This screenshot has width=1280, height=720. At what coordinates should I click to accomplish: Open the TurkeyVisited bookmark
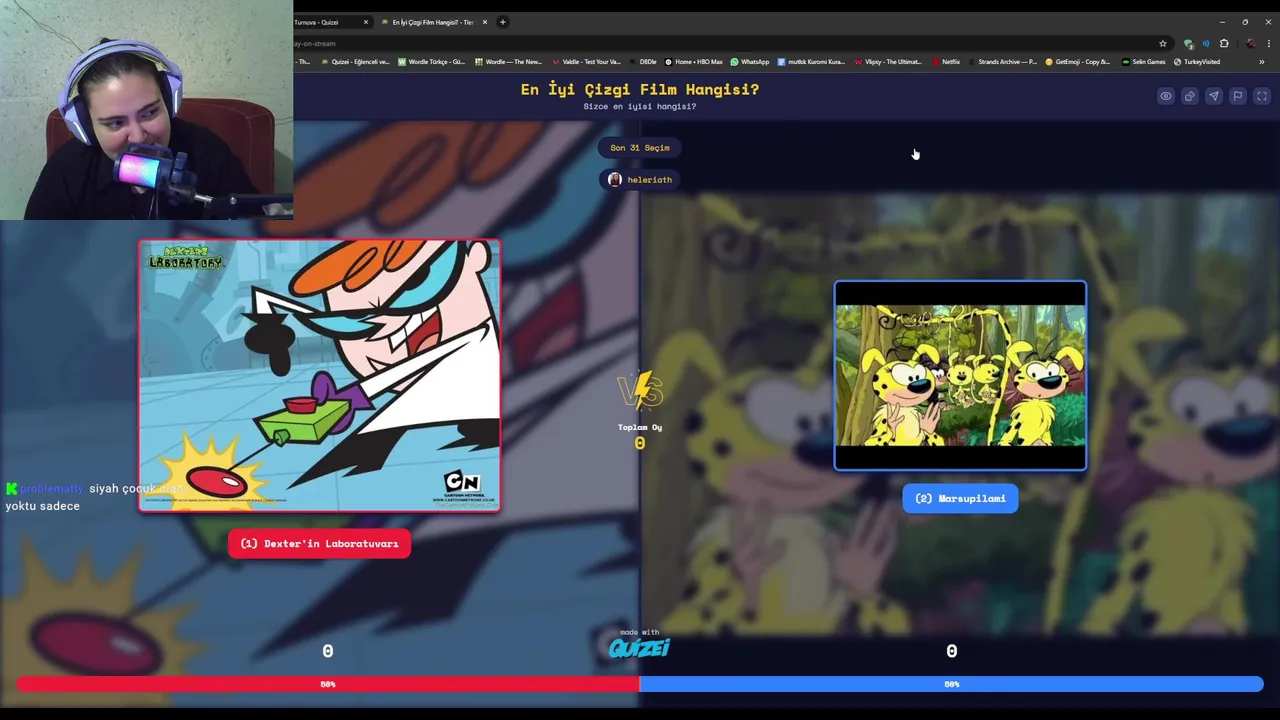coord(1197,62)
